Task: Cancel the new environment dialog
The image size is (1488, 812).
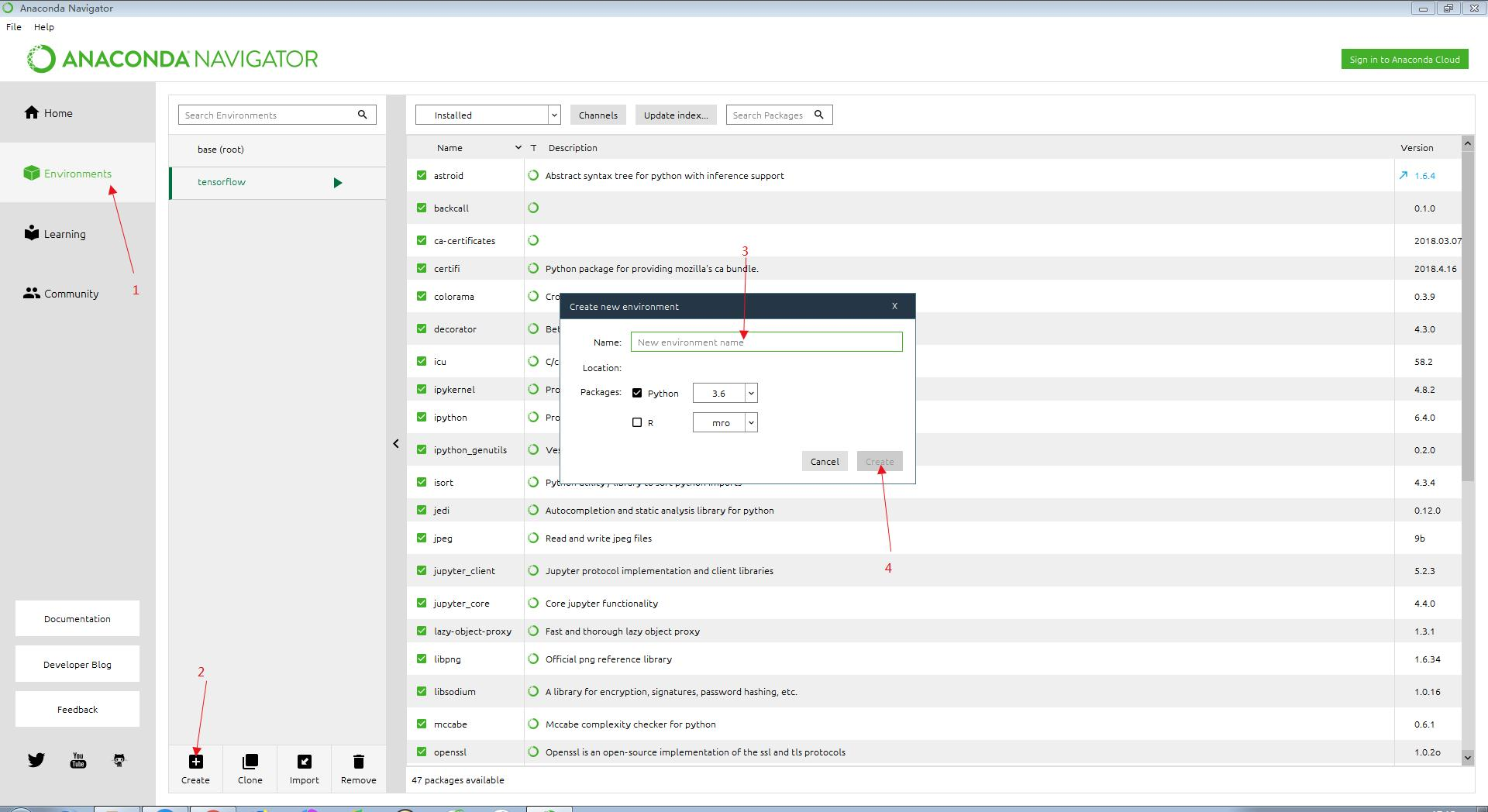Action: (x=825, y=461)
